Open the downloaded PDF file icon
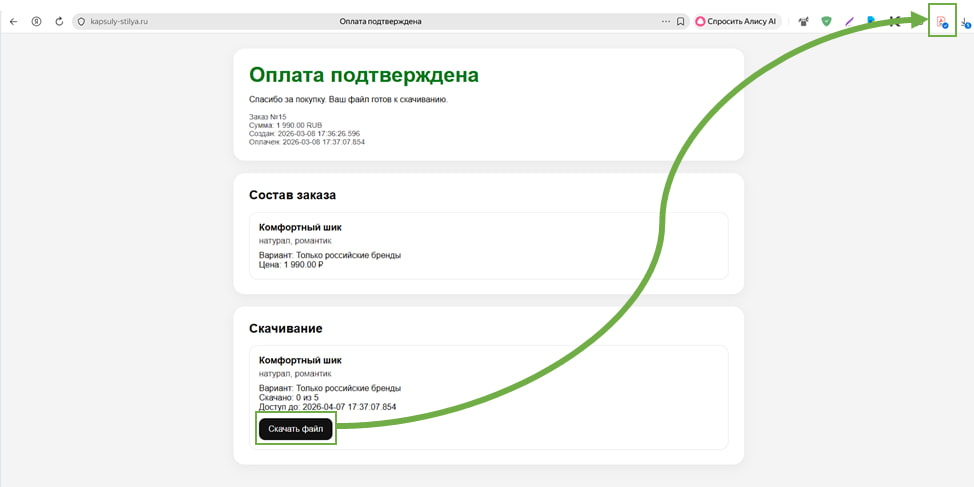The image size is (974, 487). pos(942,21)
